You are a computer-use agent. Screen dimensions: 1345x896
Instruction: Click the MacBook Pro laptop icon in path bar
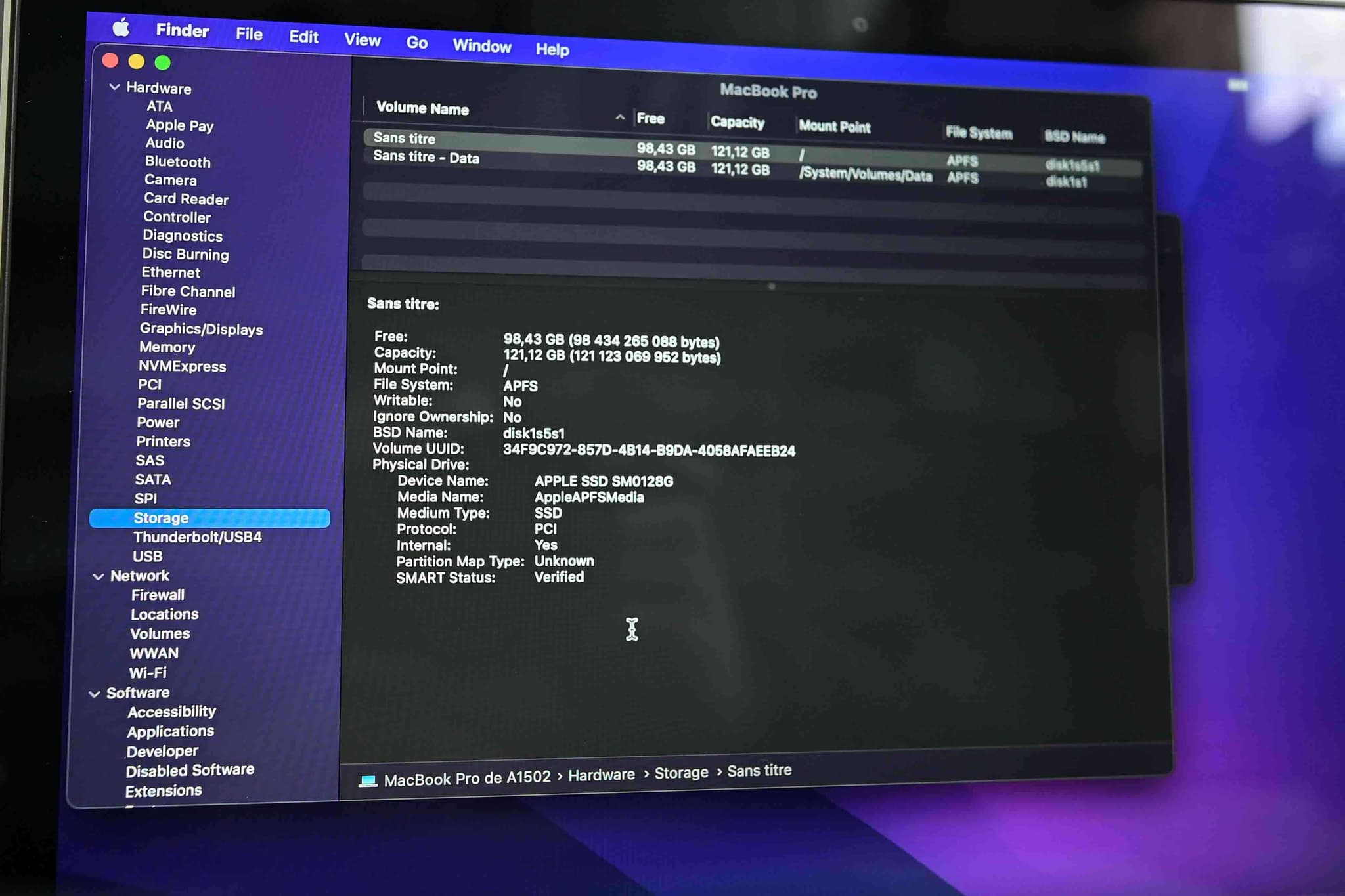368,780
